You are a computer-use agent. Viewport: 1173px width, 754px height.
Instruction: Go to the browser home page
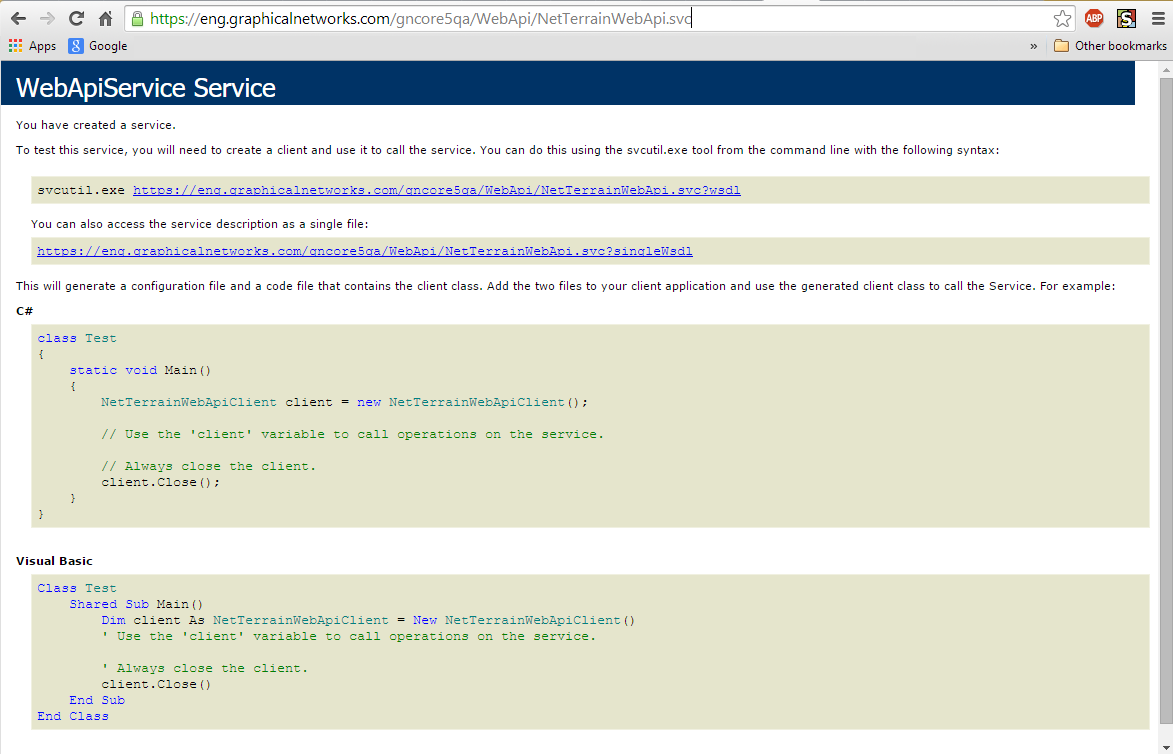(x=105, y=18)
